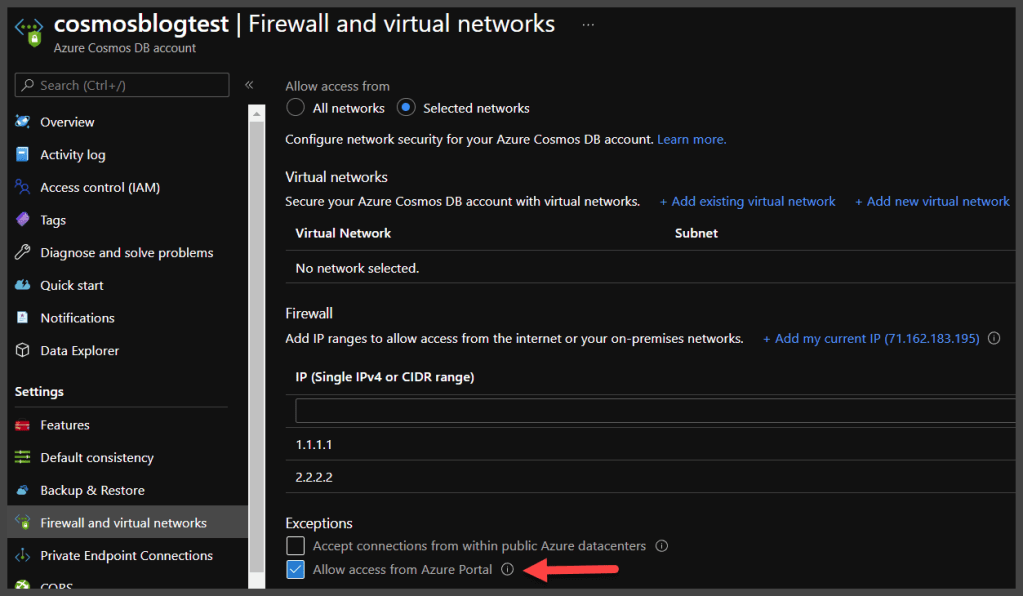Click the Activity log icon
Image resolution: width=1023 pixels, height=596 pixels.
22,155
